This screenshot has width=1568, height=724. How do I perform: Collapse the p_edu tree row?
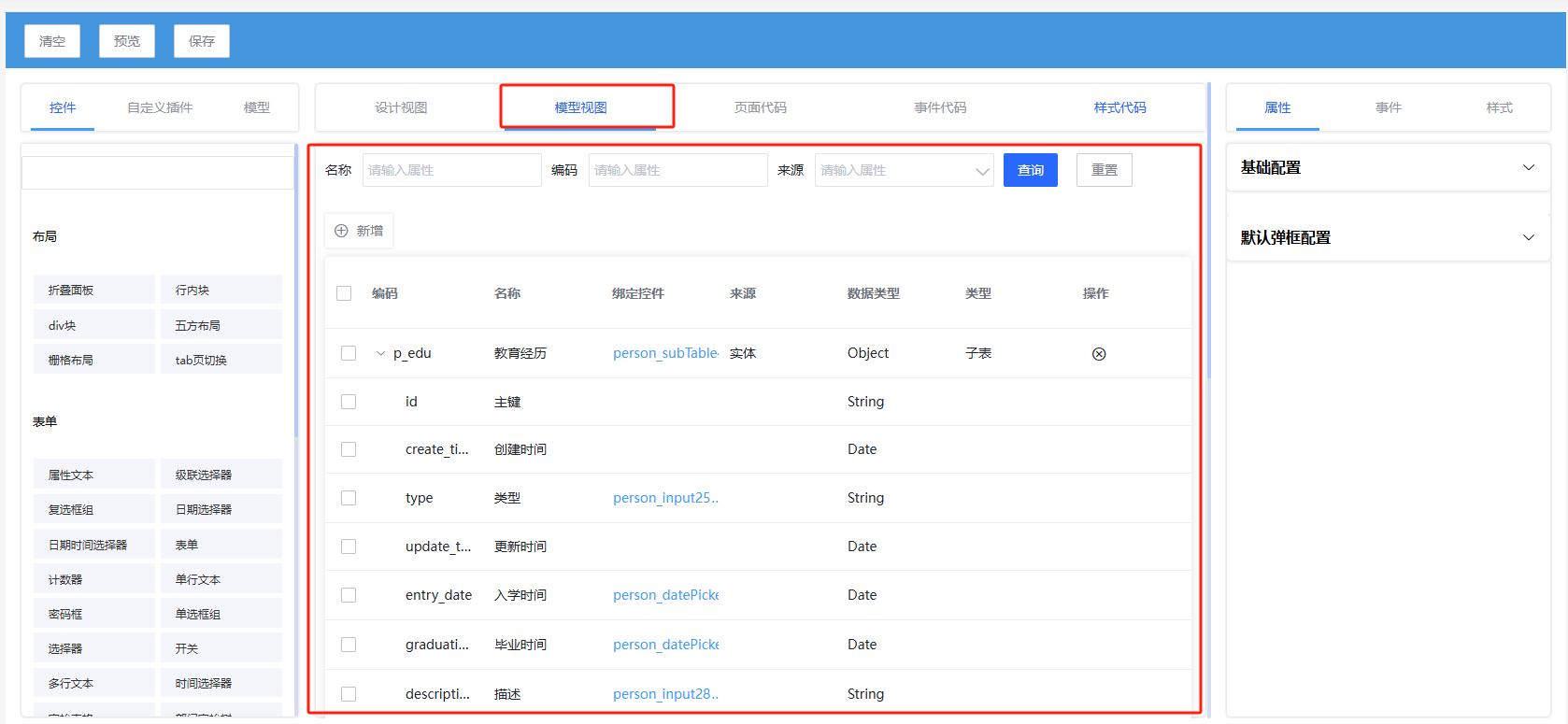(380, 354)
